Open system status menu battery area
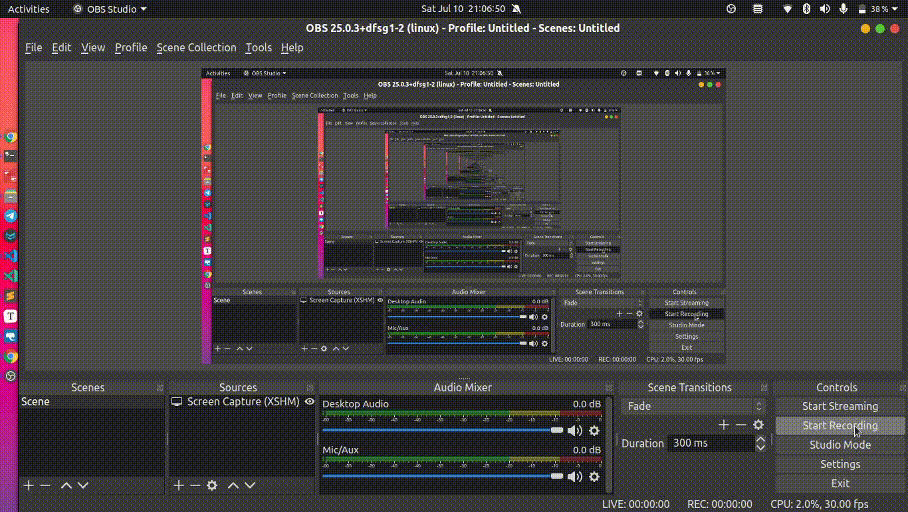This screenshot has width=908, height=512. point(877,9)
